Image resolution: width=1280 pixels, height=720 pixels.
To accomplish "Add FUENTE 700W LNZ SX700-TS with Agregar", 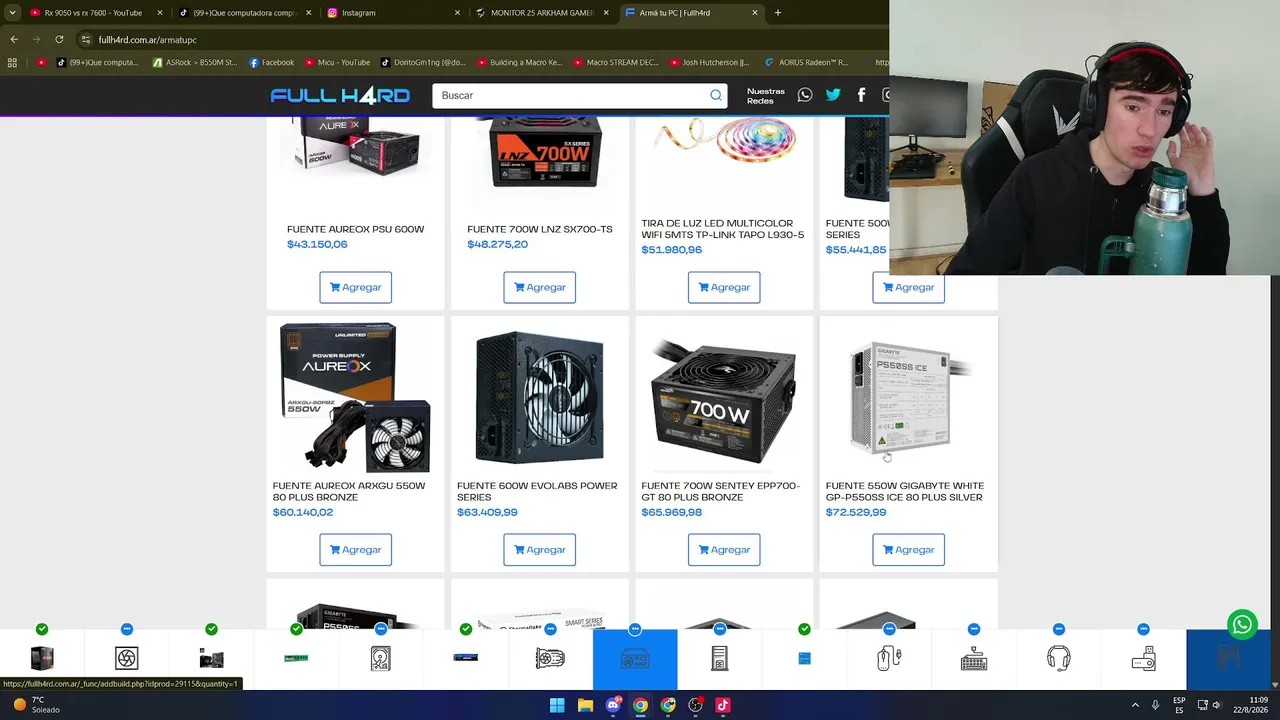I will pos(540,287).
